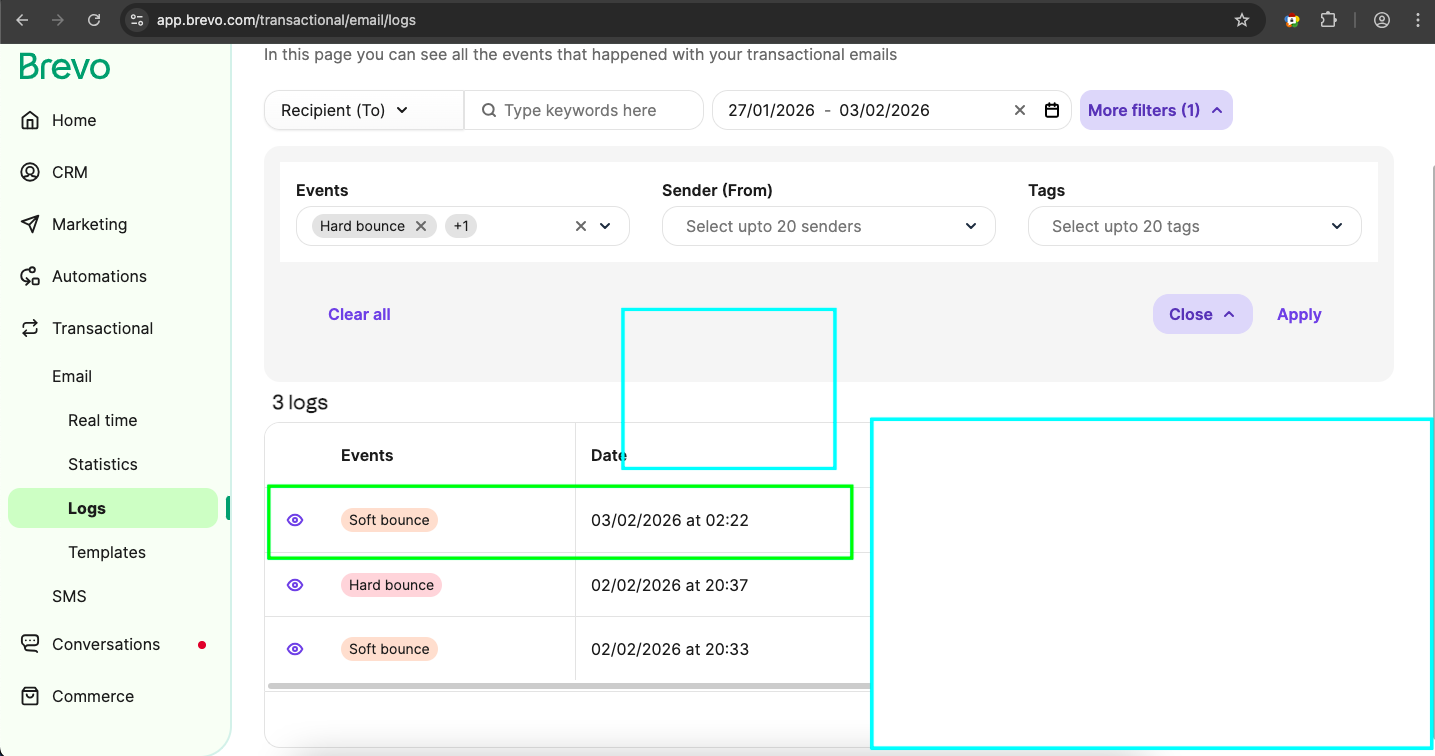Click the Home icon in sidebar
Viewport: 1435px width, 756px height.
click(30, 120)
